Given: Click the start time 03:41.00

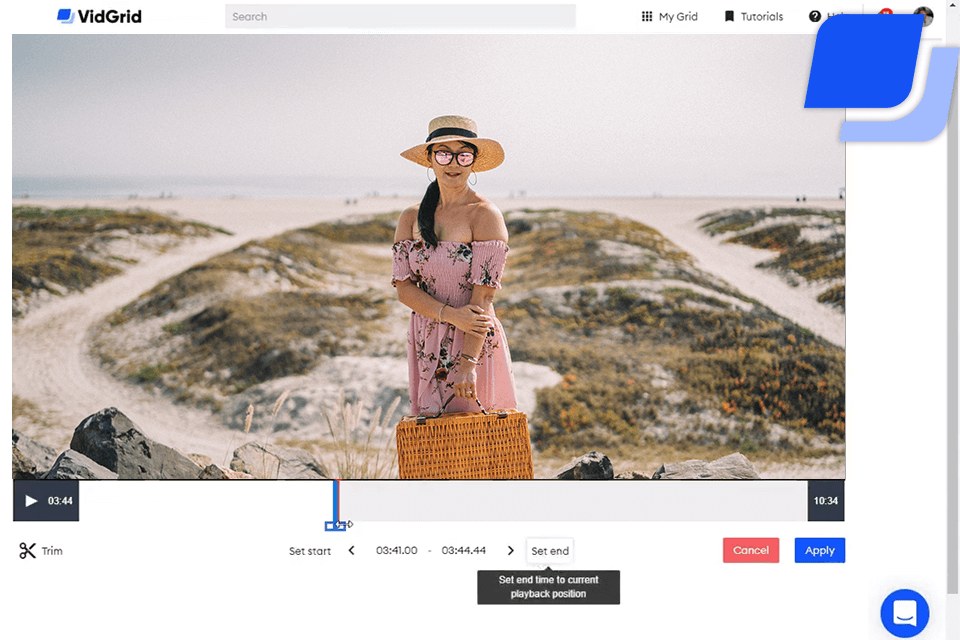Looking at the screenshot, I should [397, 551].
